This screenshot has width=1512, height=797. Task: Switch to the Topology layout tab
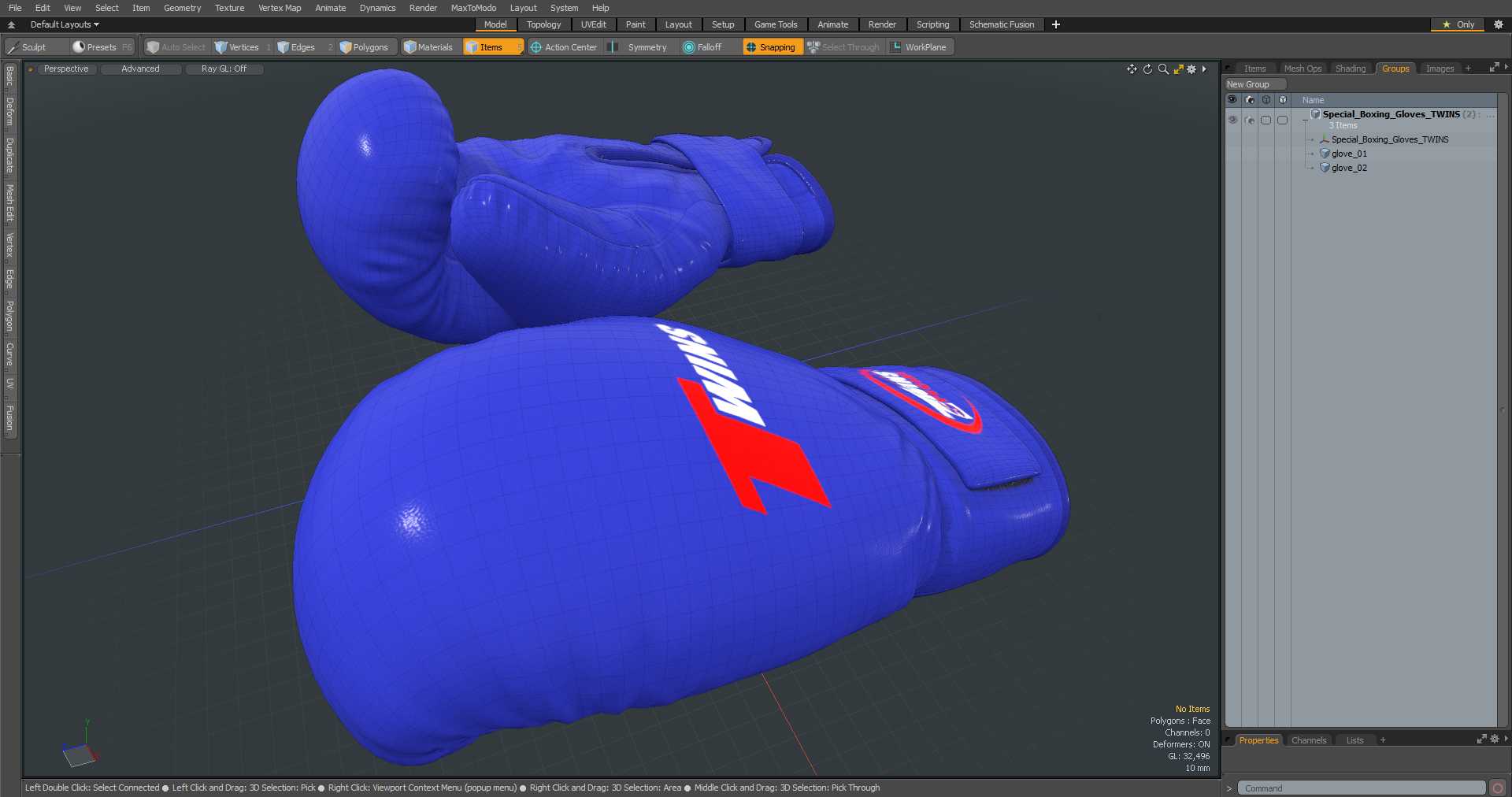pos(543,24)
